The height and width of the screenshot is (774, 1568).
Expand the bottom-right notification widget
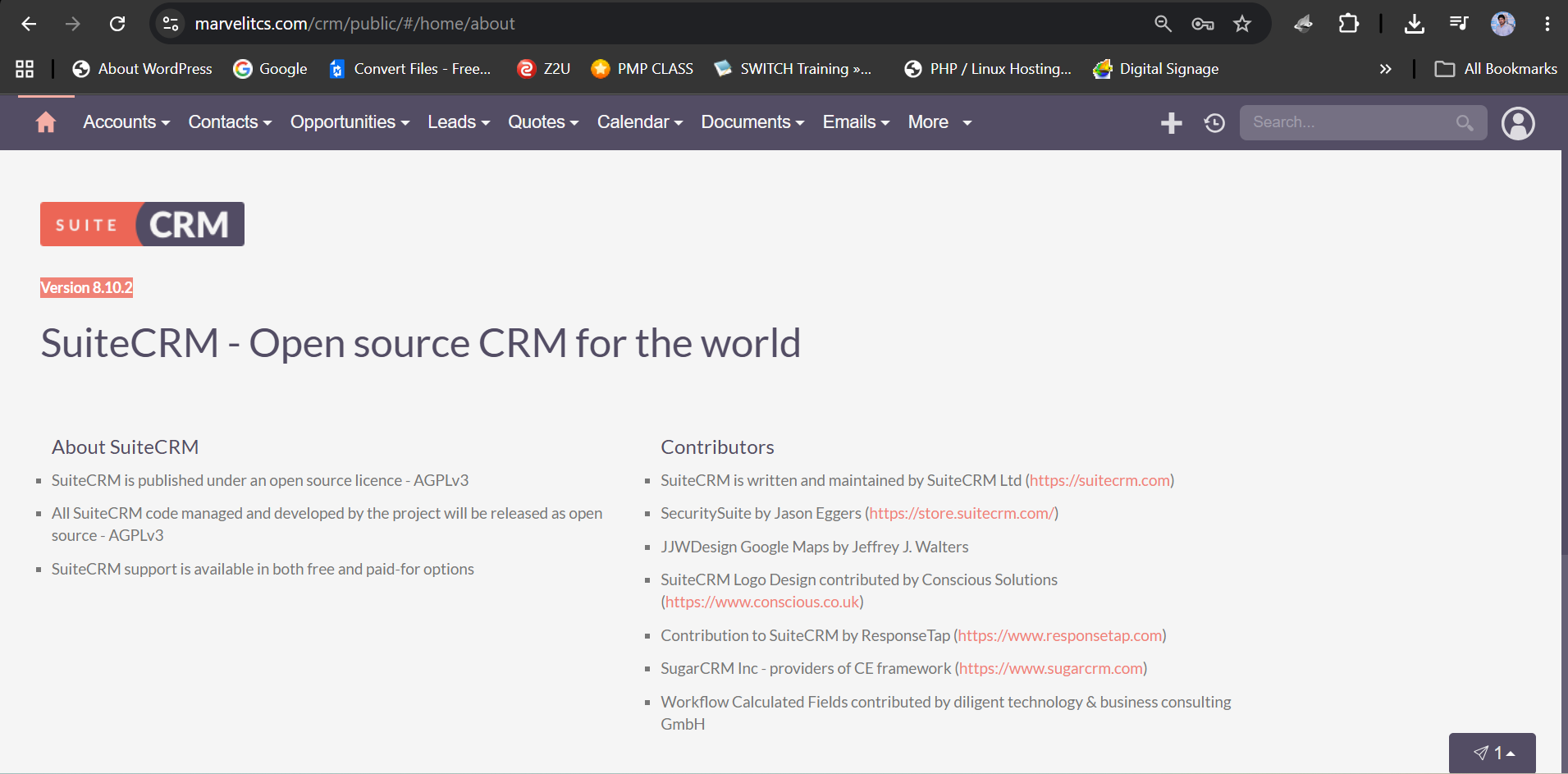pos(1493,753)
